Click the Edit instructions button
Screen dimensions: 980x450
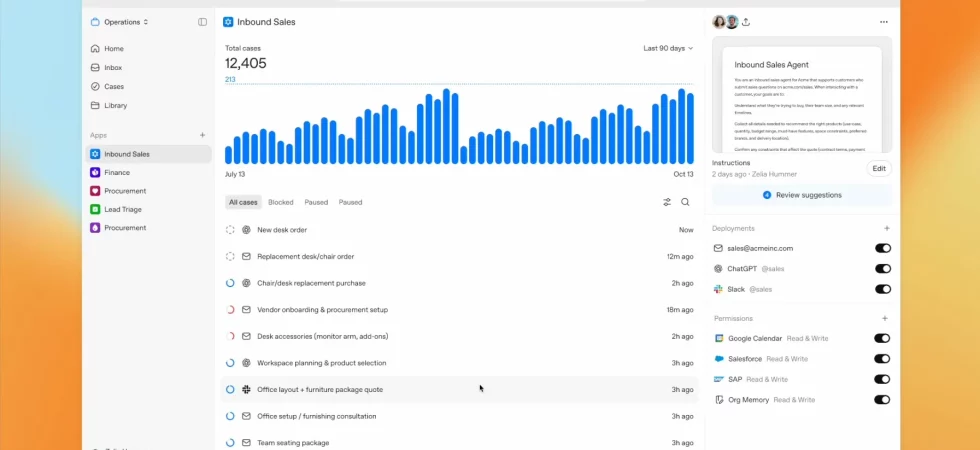(x=878, y=168)
